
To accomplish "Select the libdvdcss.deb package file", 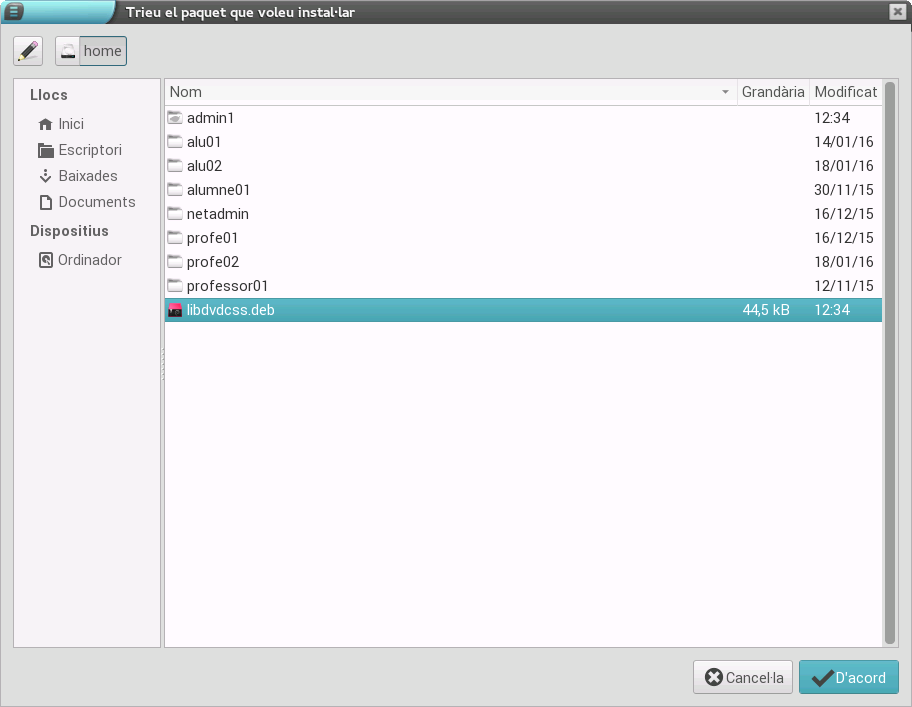I will pos(230,310).
